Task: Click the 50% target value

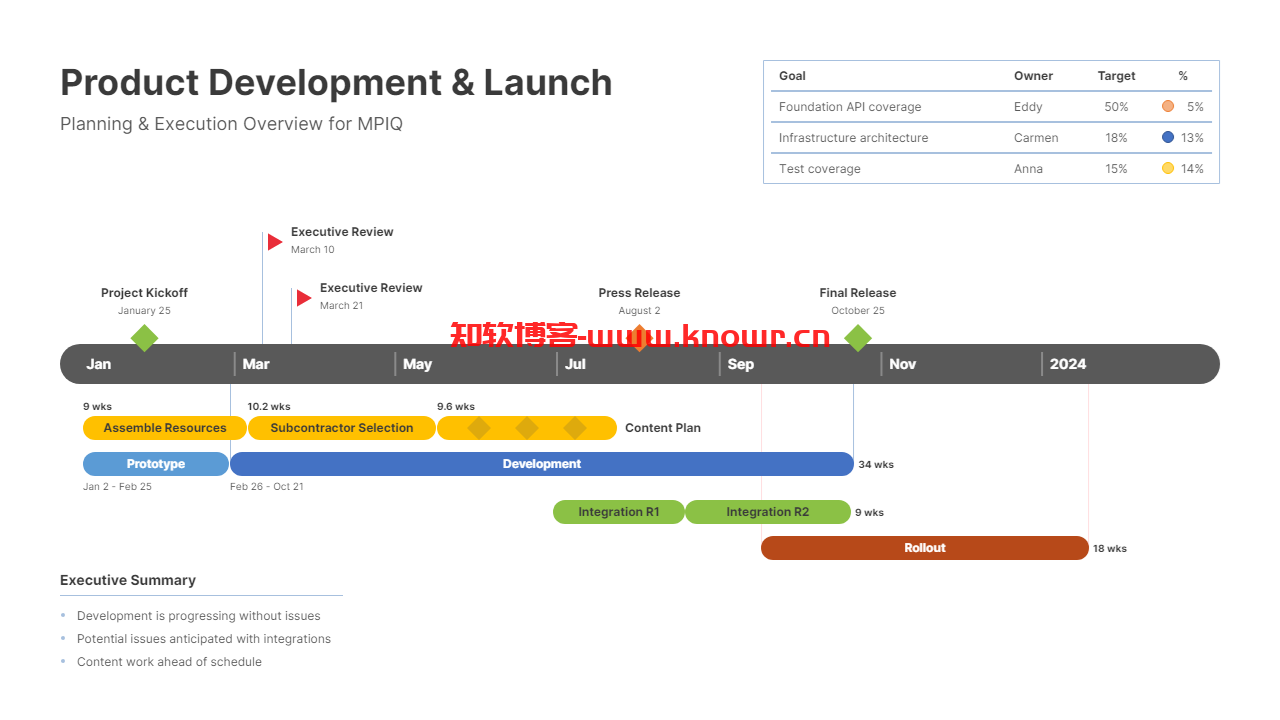Action: click(1117, 107)
